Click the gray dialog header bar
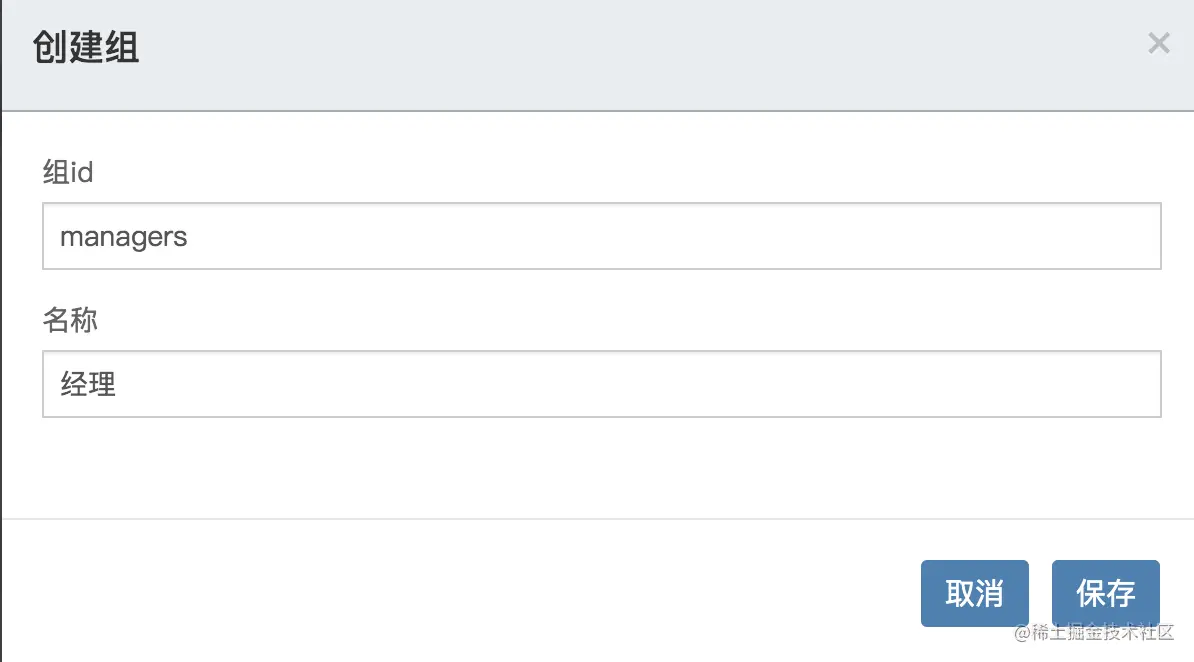The height and width of the screenshot is (662, 1194). tap(598, 55)
